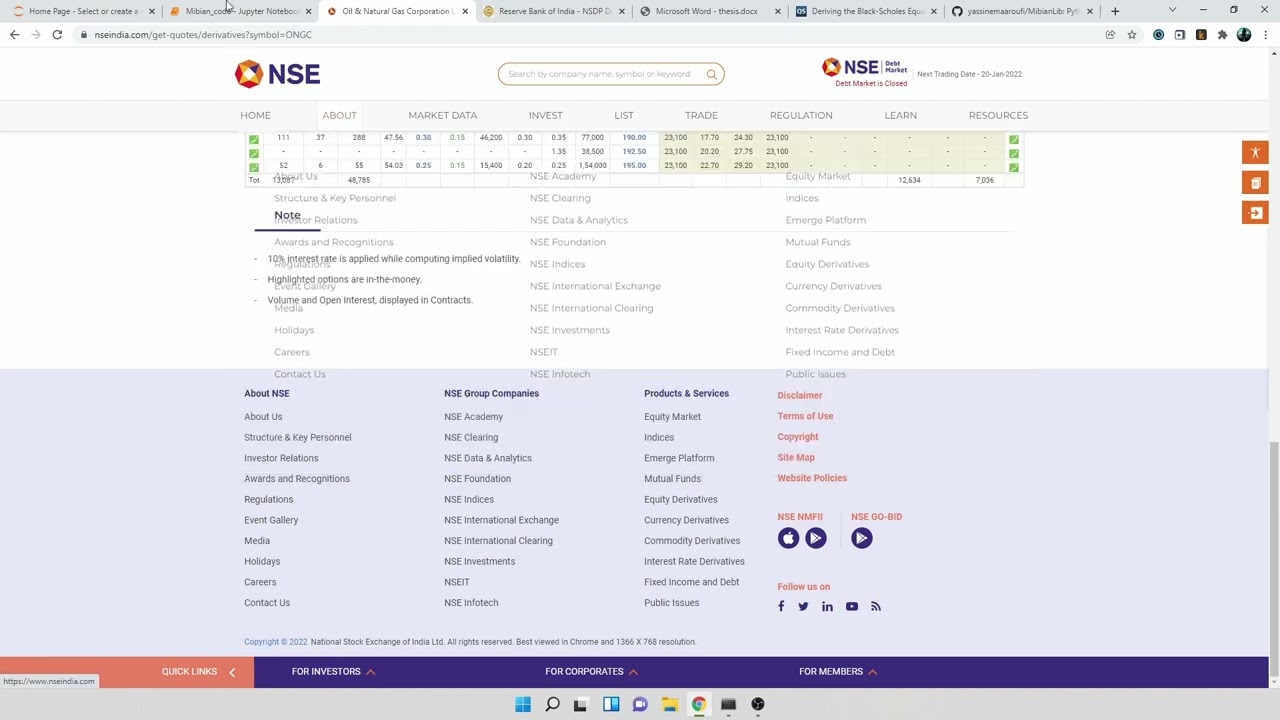Viewport: 1280px width, 720px height.
Task: Click the chart icon at the left of the 192.50 strike row
Action: pyautogui.click(x=254, y=153)
